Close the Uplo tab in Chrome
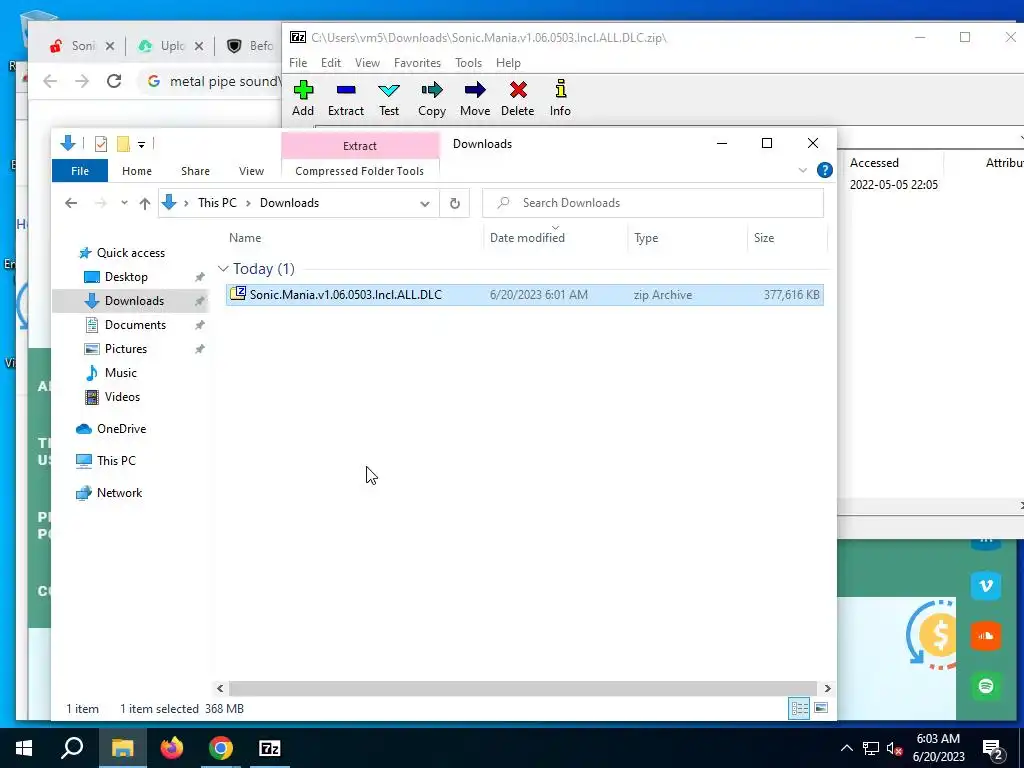 [x=199, y=46]
